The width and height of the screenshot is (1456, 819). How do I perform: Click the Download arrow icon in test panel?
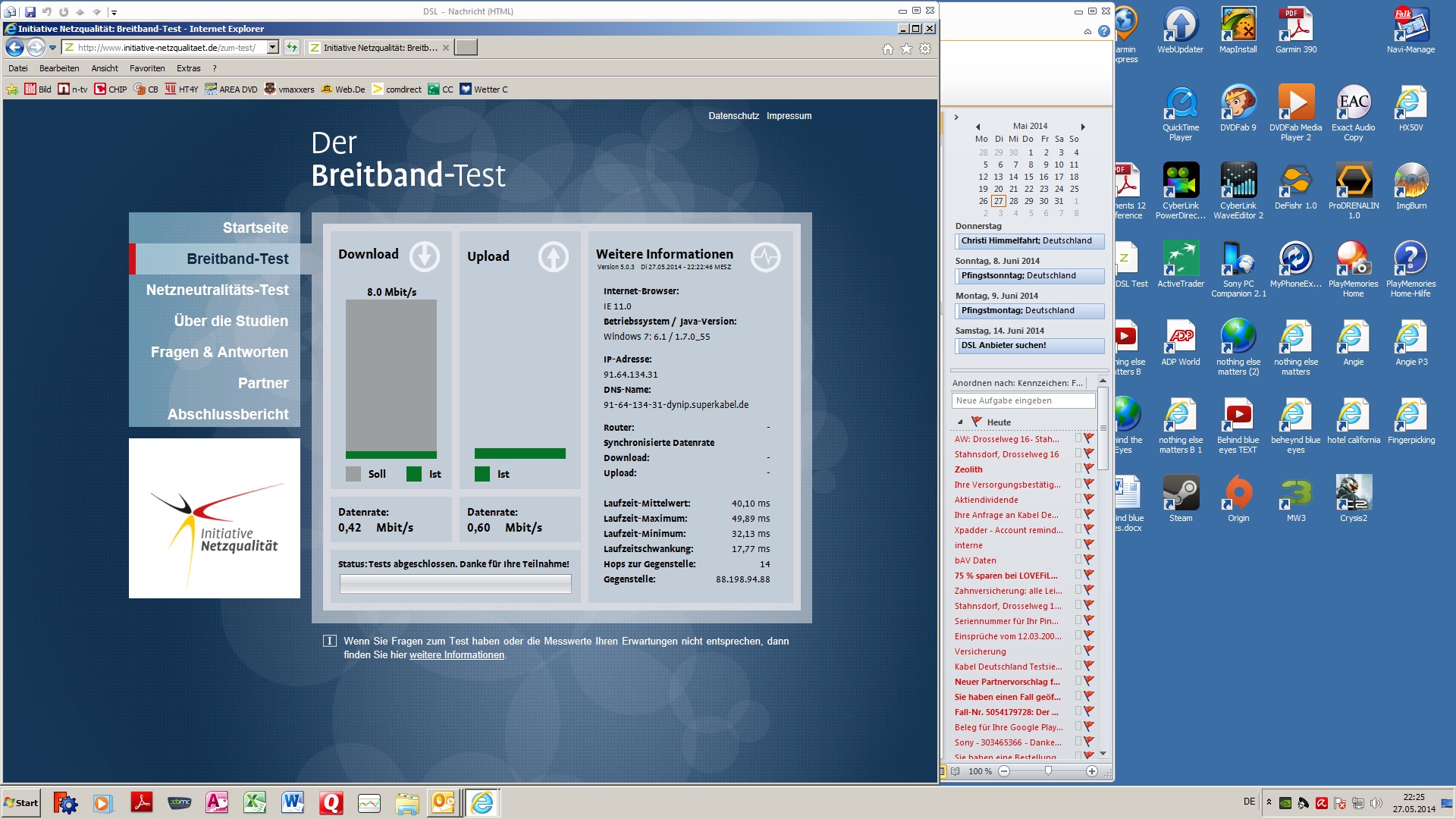[x=424, y=256]
